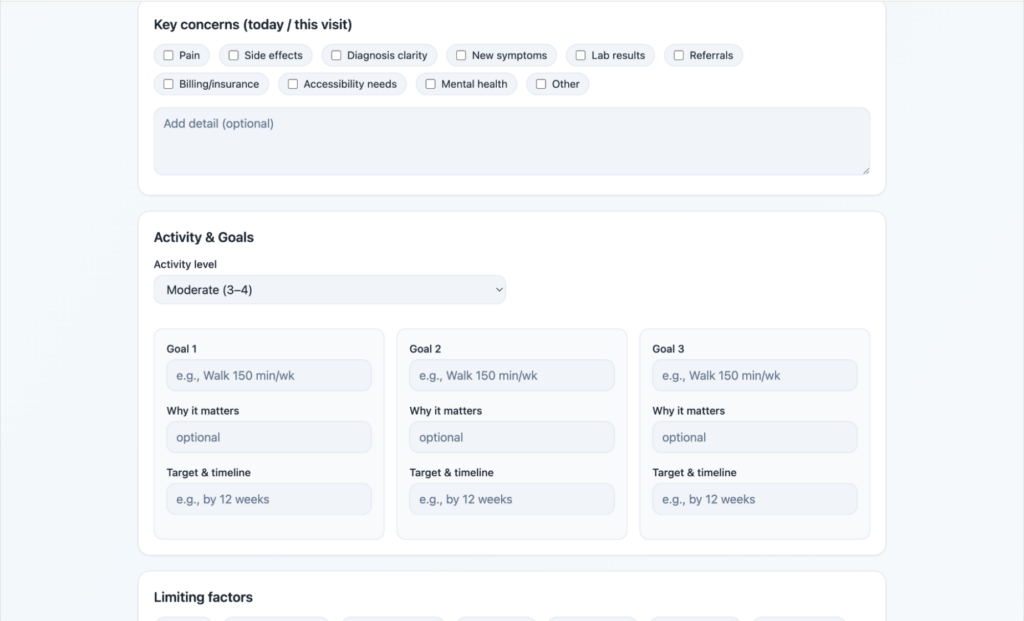Select the Goal 3 input field

click(x=754, y=376)
